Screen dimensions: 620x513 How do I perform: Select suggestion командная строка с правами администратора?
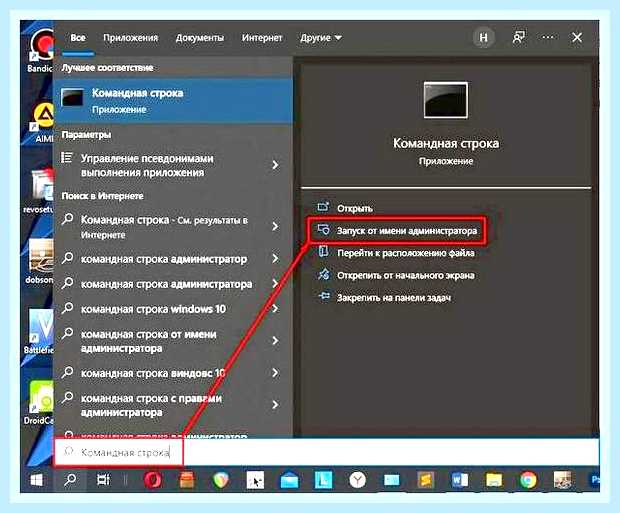point(151,405)
